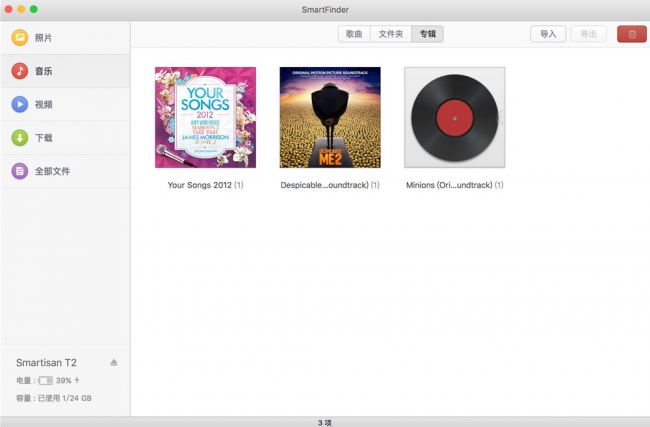
Task: Click the Smartisan T2 device name
Action: tap(46, 363)
